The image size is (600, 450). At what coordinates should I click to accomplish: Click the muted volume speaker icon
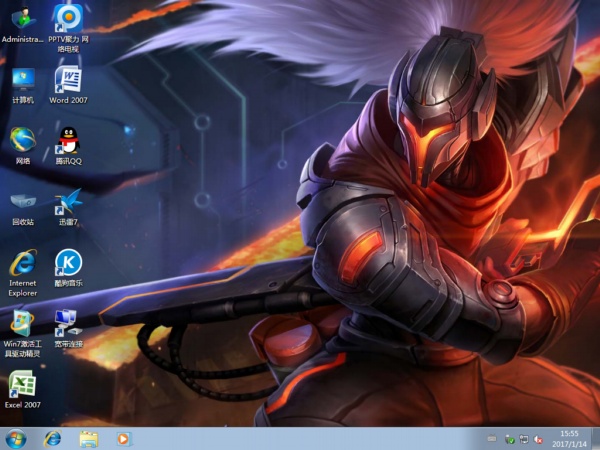coord(538,439)
